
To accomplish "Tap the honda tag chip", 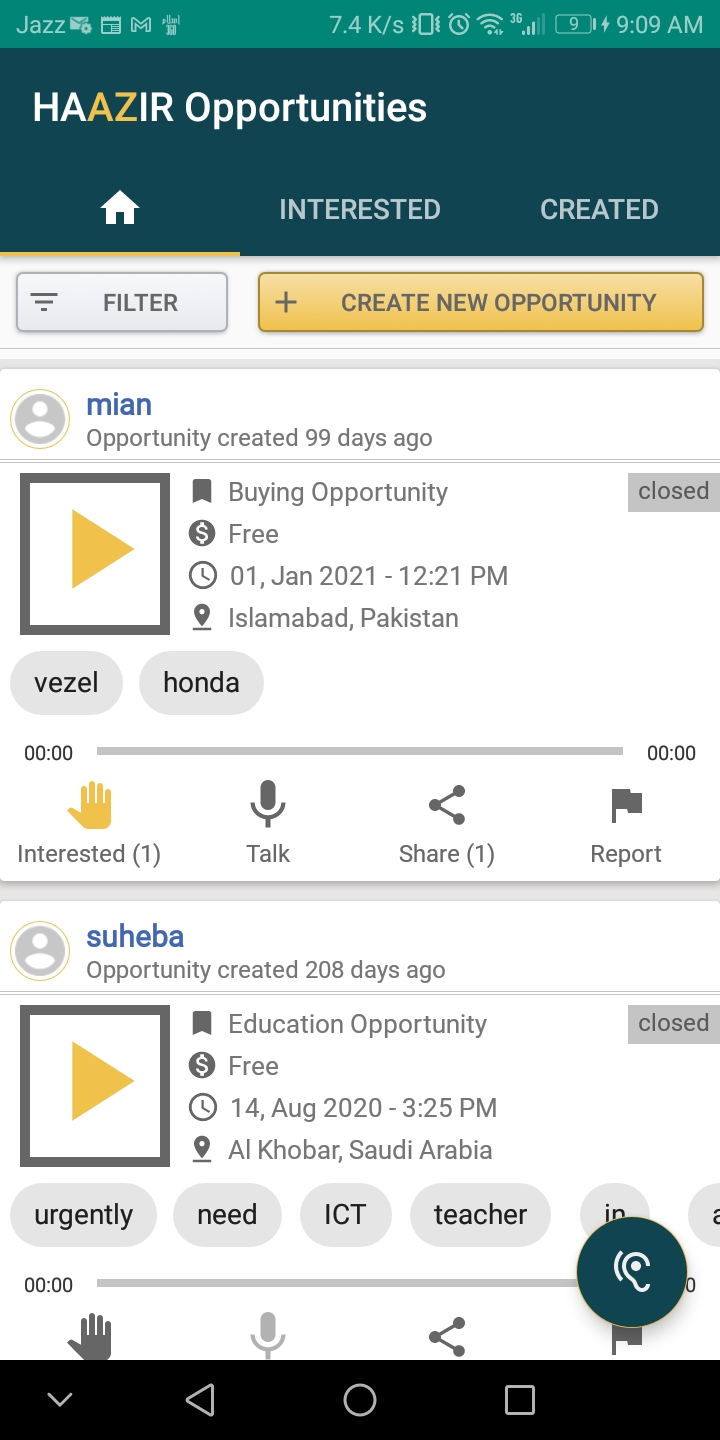I will 201,683.
